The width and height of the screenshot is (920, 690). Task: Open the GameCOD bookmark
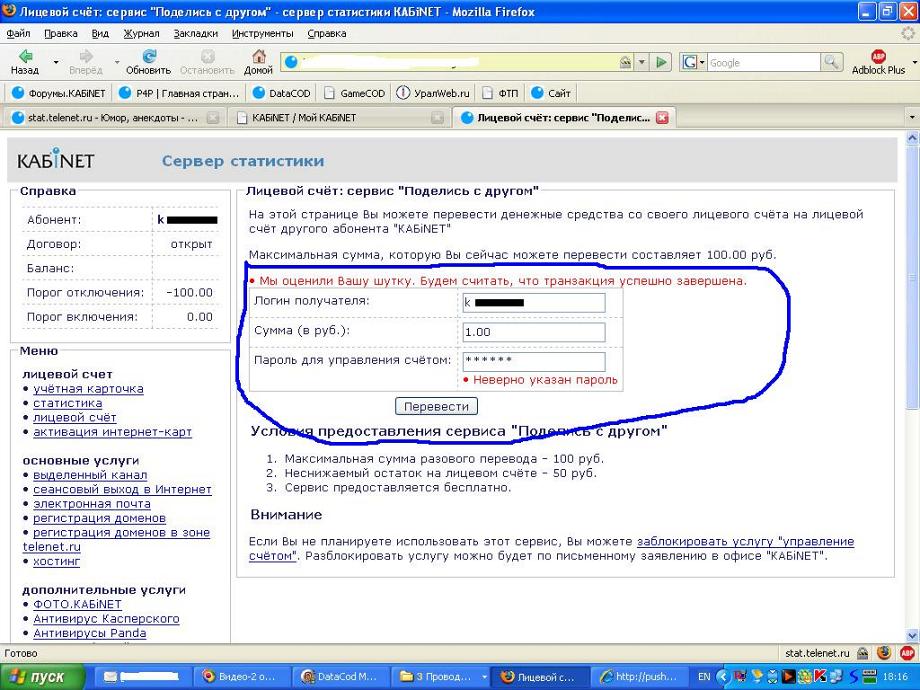click(x=355, y=93)
